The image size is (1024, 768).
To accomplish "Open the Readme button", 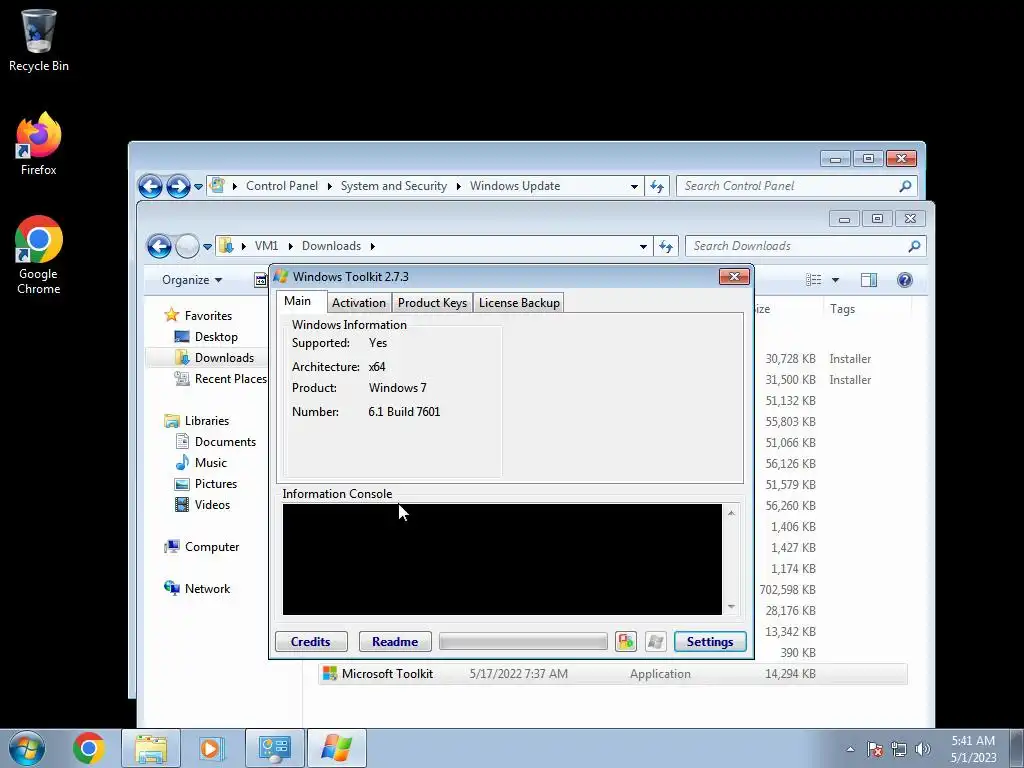I will (395, 641).
